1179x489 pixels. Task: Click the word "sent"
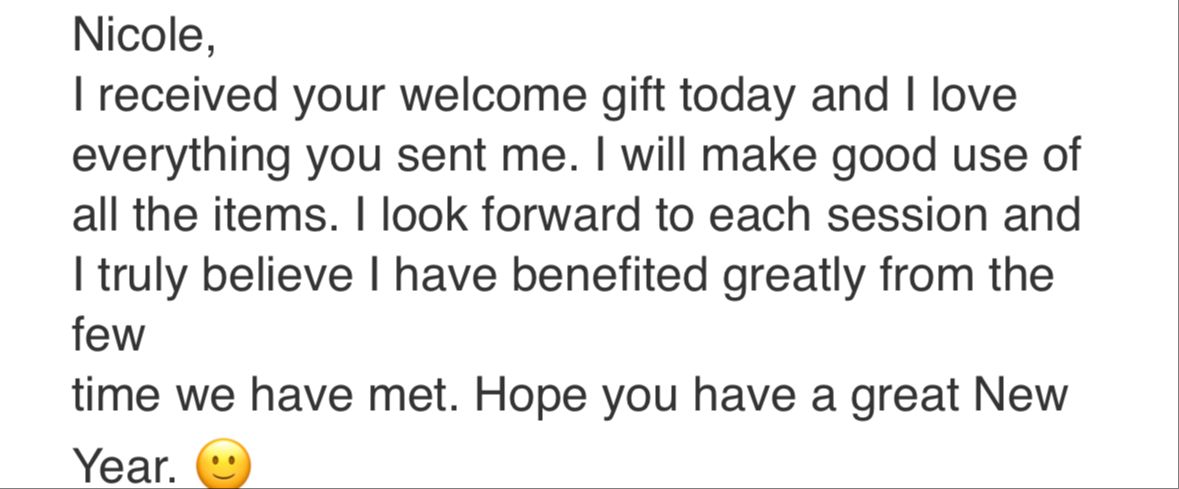[447, 157]
